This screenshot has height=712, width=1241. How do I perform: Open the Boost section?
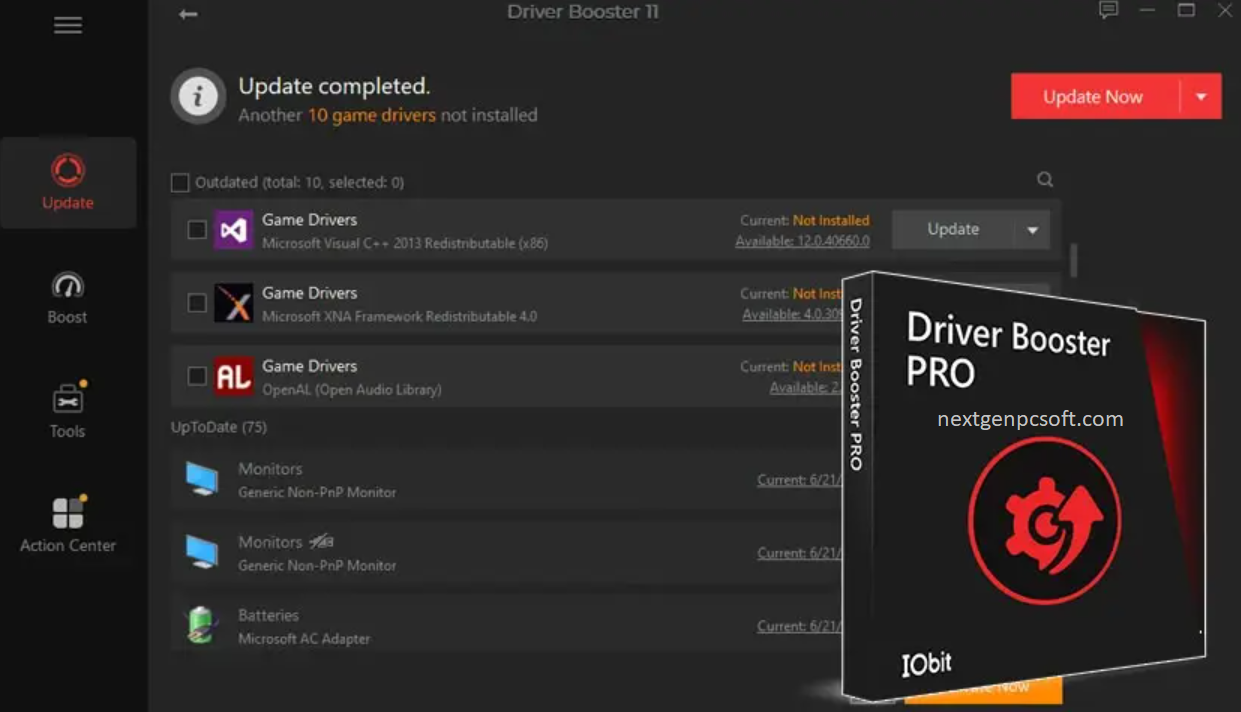66,297
